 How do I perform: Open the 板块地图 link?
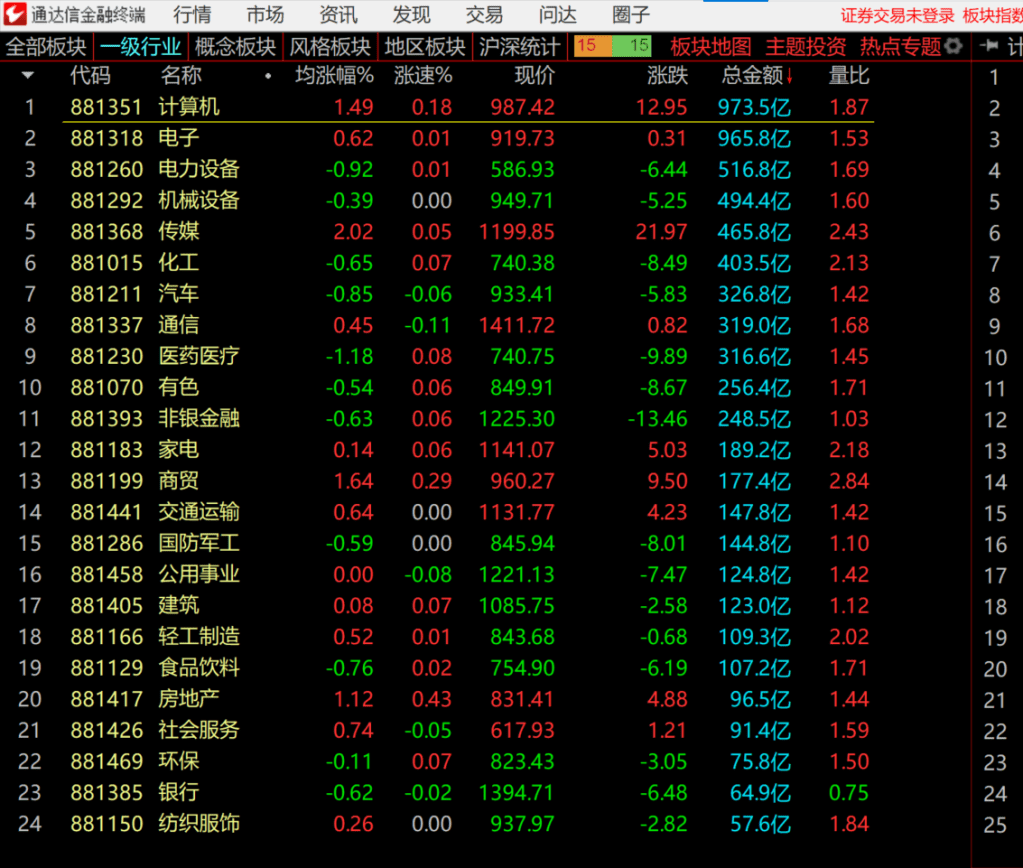(710, 47)
